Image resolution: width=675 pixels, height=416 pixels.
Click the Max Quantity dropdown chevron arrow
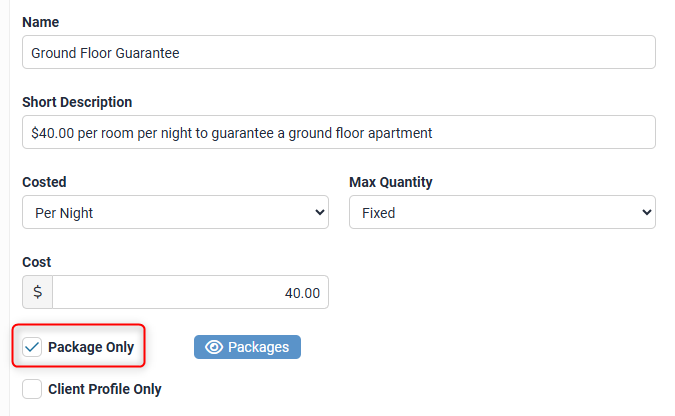pos(647,212)
